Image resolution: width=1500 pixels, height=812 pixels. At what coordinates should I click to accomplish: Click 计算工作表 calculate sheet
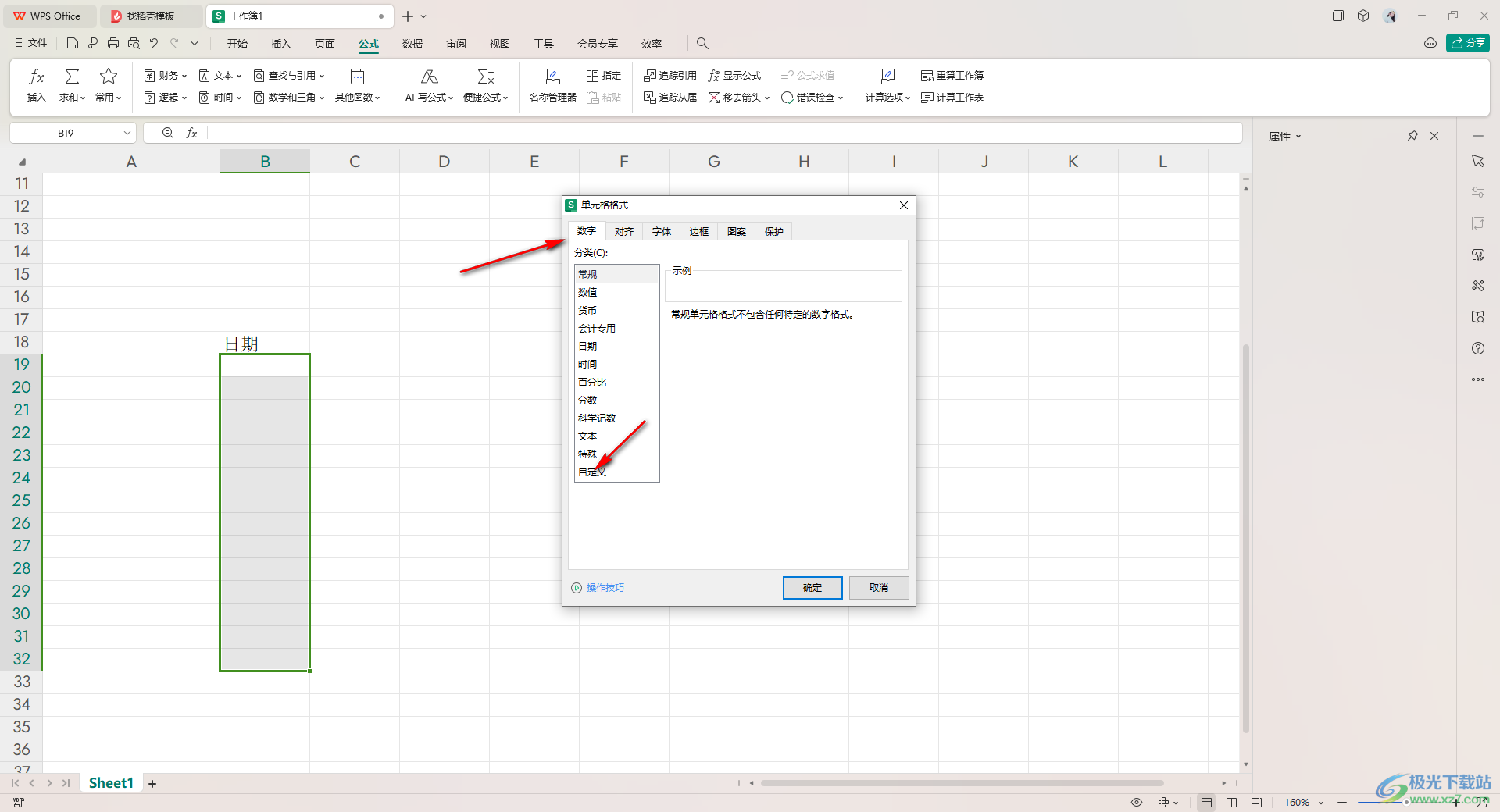(952, 98)
